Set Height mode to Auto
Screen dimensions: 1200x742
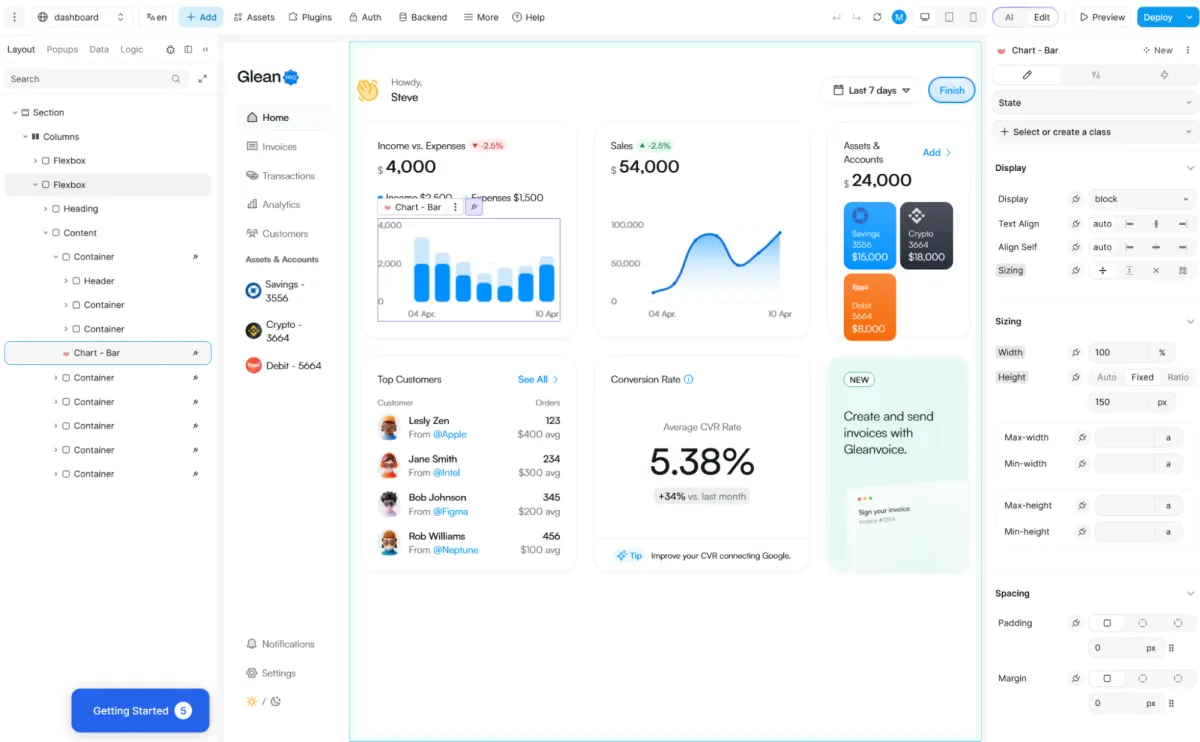pyautogui.click(x=1107, y=377)
